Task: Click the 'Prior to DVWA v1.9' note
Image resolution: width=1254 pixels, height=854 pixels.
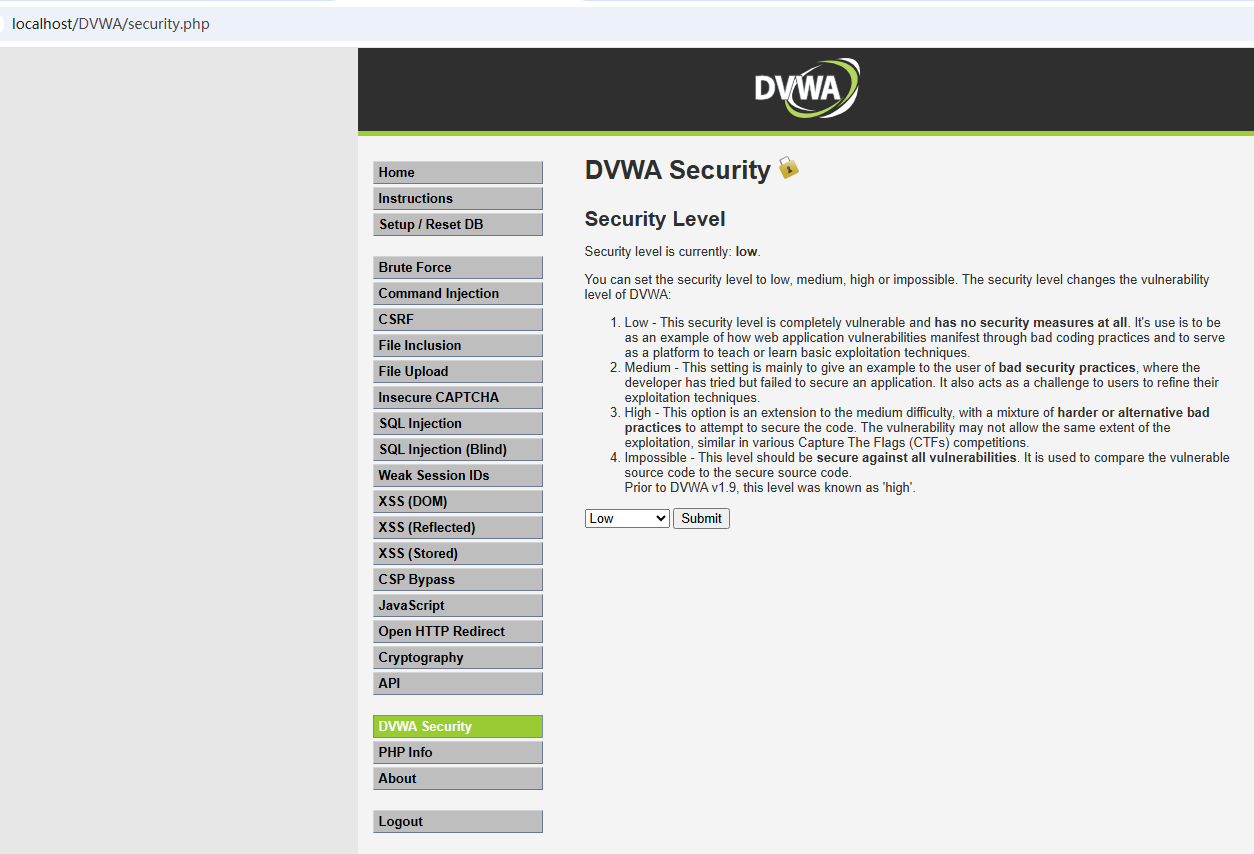Action: (x=770, y=487)
